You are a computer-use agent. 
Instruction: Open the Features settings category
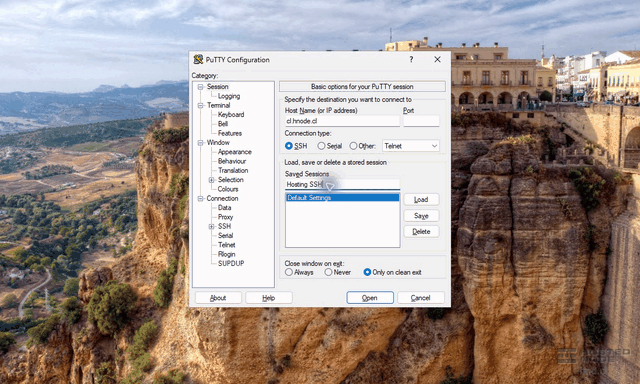pos(230,133)
